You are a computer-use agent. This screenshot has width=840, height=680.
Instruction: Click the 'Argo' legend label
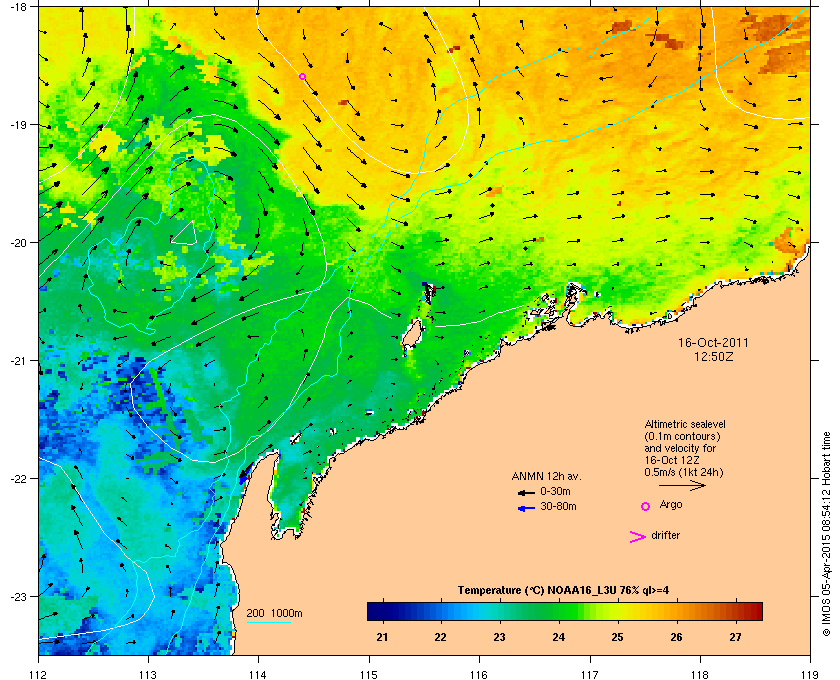point(671,505)
